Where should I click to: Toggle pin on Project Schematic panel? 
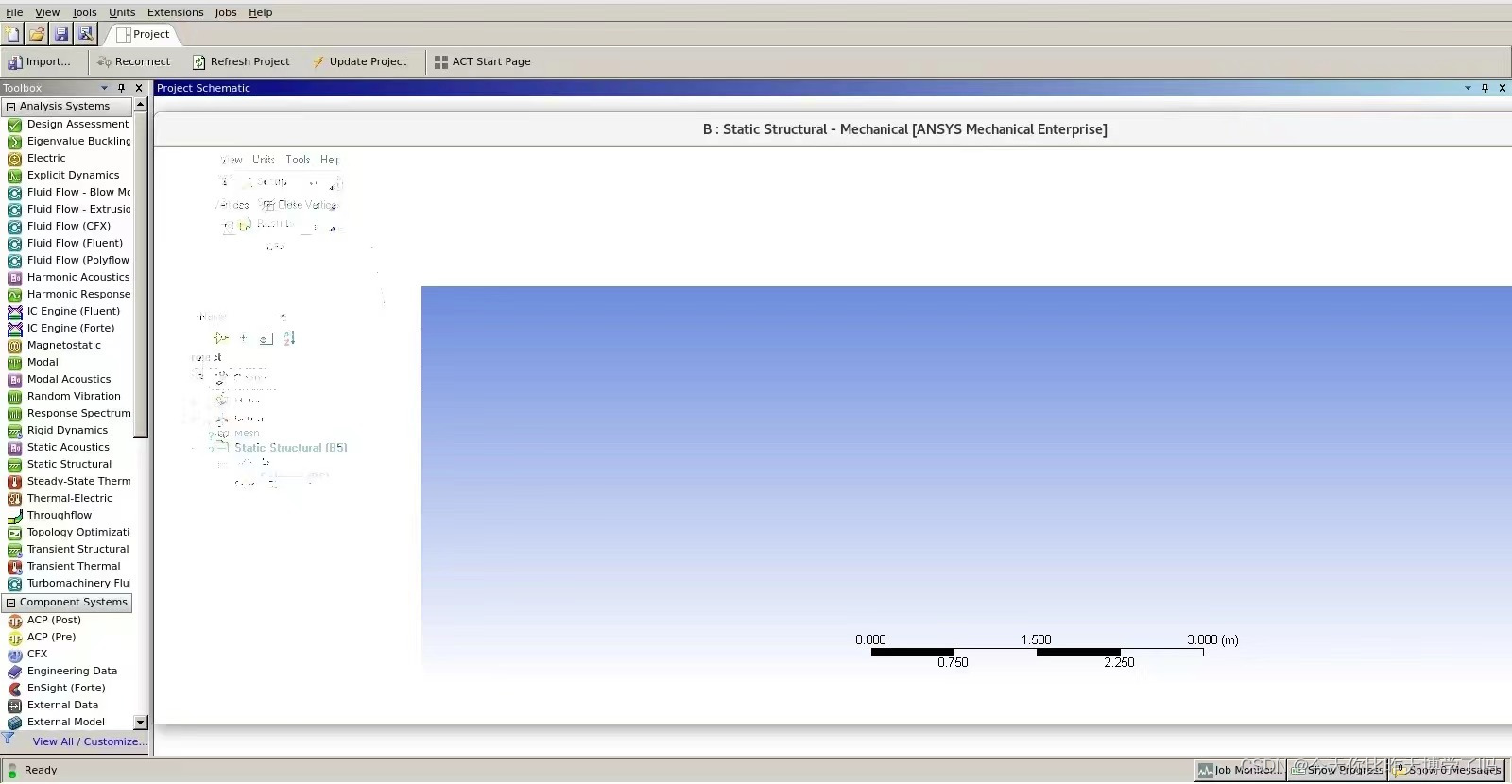pyautogui.click(x=1485, y=88)
